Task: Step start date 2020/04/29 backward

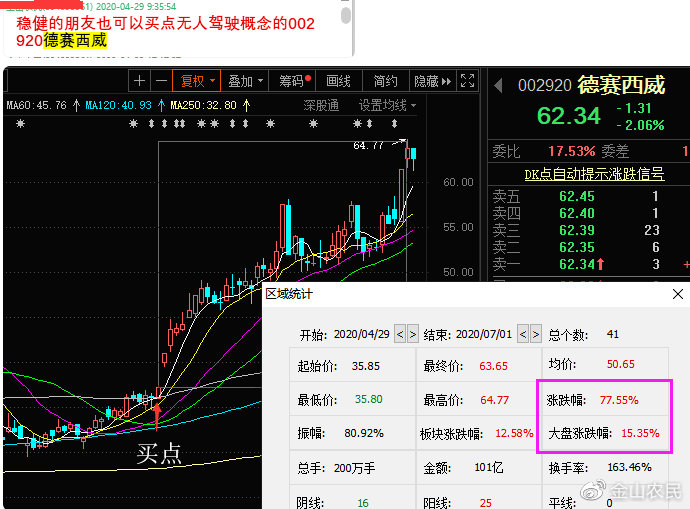Action: (400, 335)
